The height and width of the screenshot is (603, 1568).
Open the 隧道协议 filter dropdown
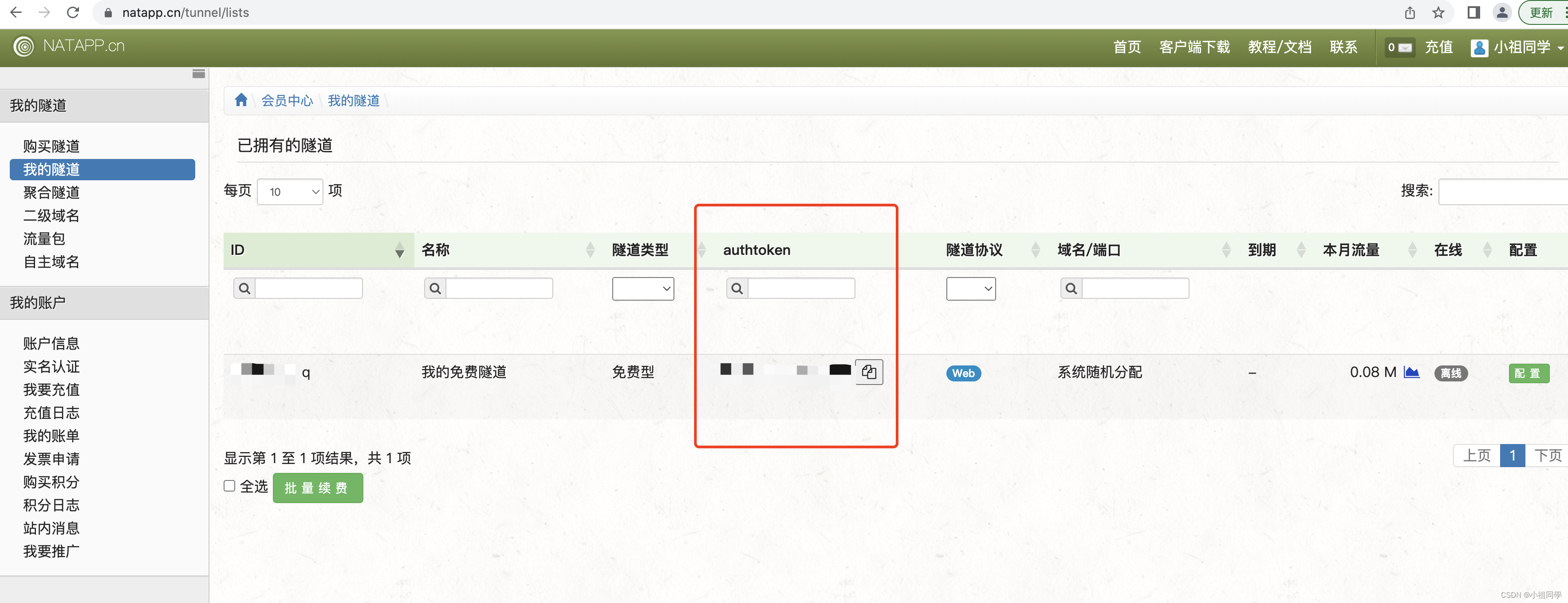click(971, 289)
